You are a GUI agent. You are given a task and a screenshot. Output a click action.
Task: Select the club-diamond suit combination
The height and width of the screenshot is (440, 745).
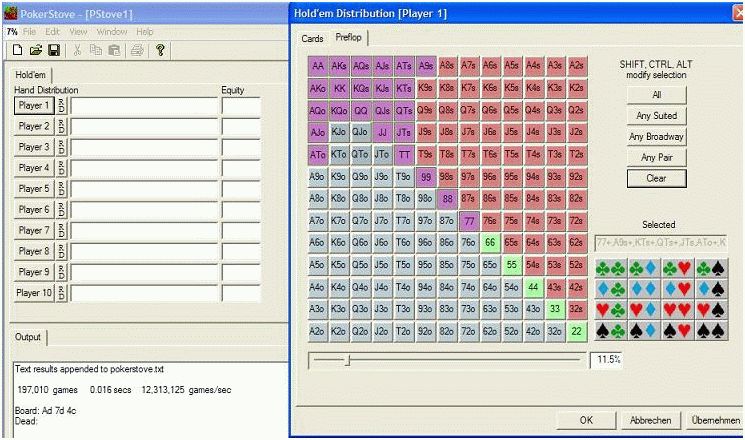pos(644,269)
